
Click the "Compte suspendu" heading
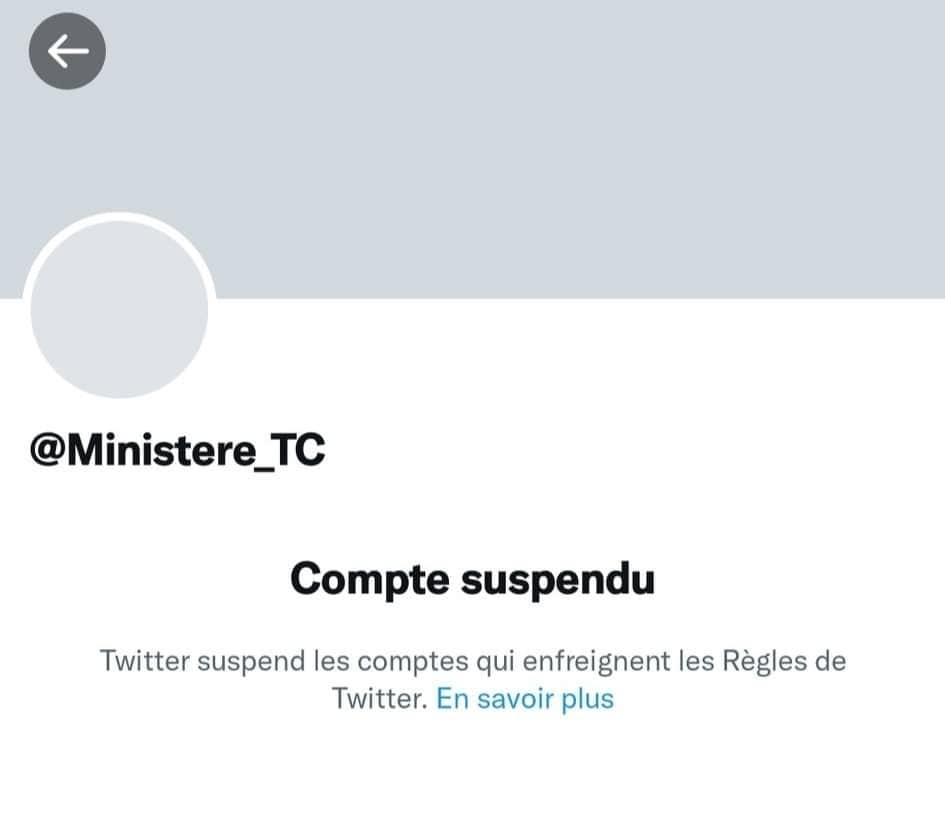point(472,579)
